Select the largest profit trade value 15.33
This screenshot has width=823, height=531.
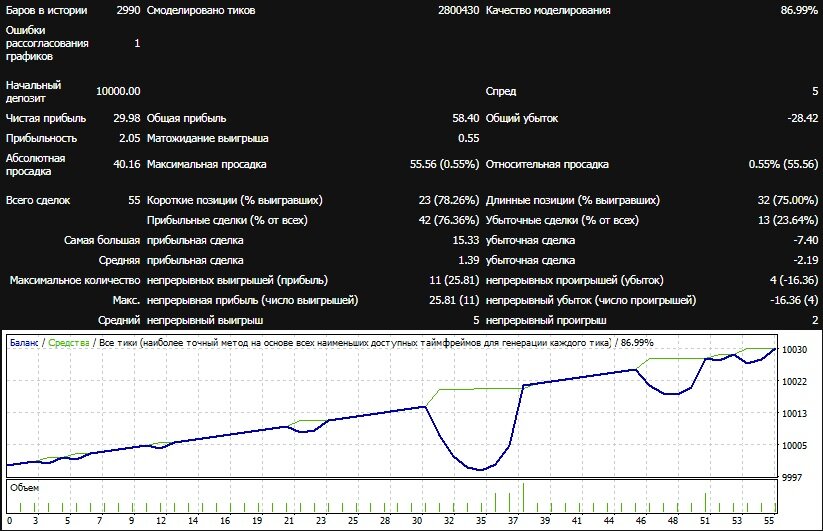(x=466, y=240)
